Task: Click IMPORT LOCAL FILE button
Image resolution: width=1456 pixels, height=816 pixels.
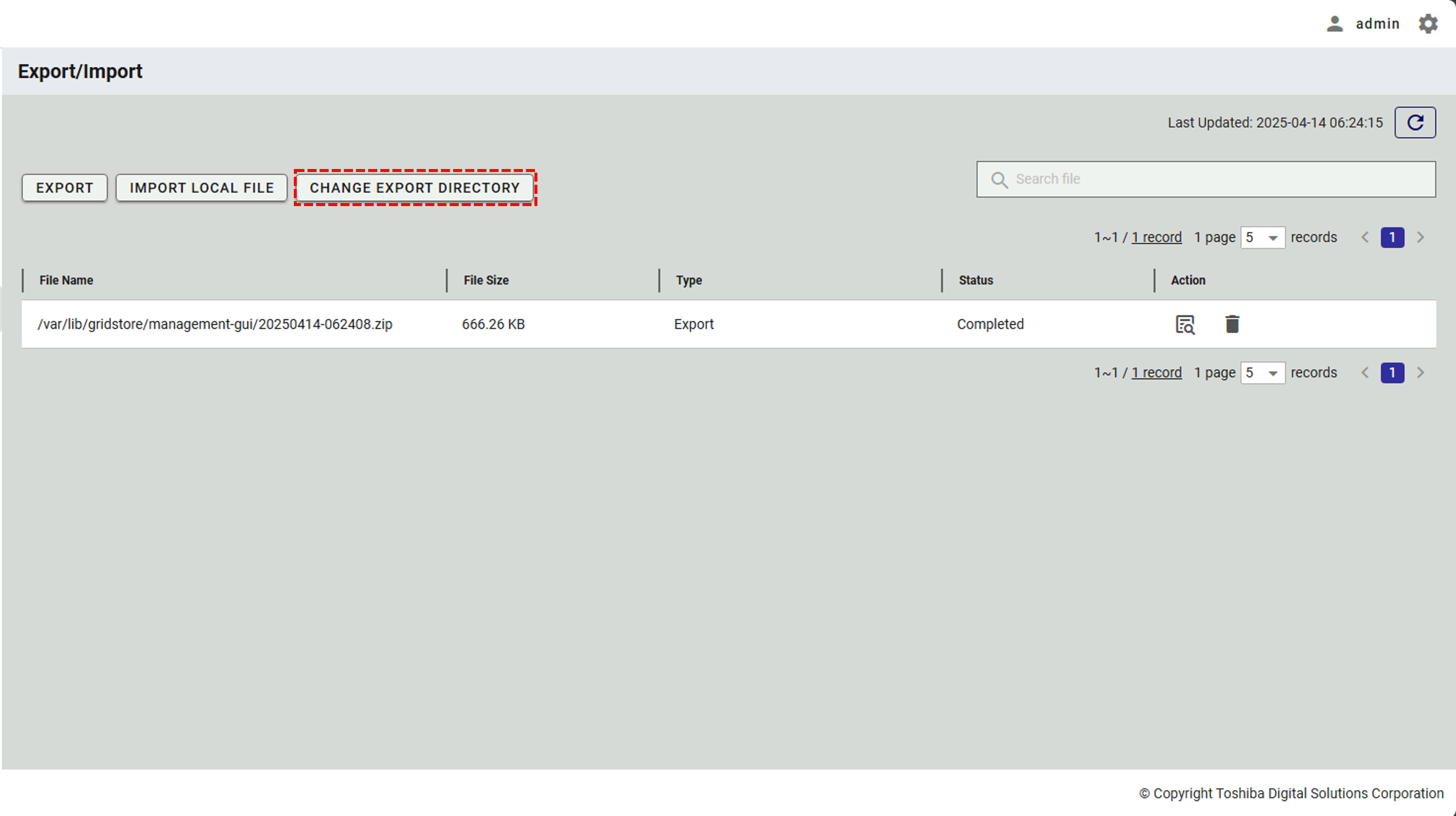Action: [201, 188]
